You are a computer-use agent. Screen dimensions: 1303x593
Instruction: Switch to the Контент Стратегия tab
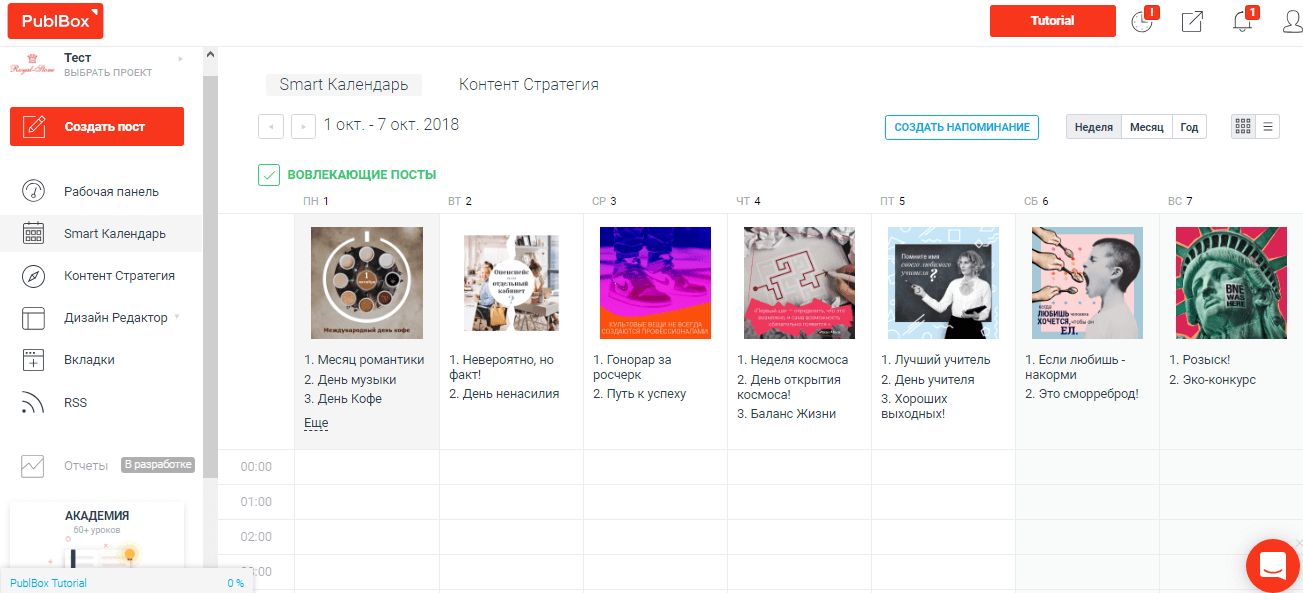(528, 85)
